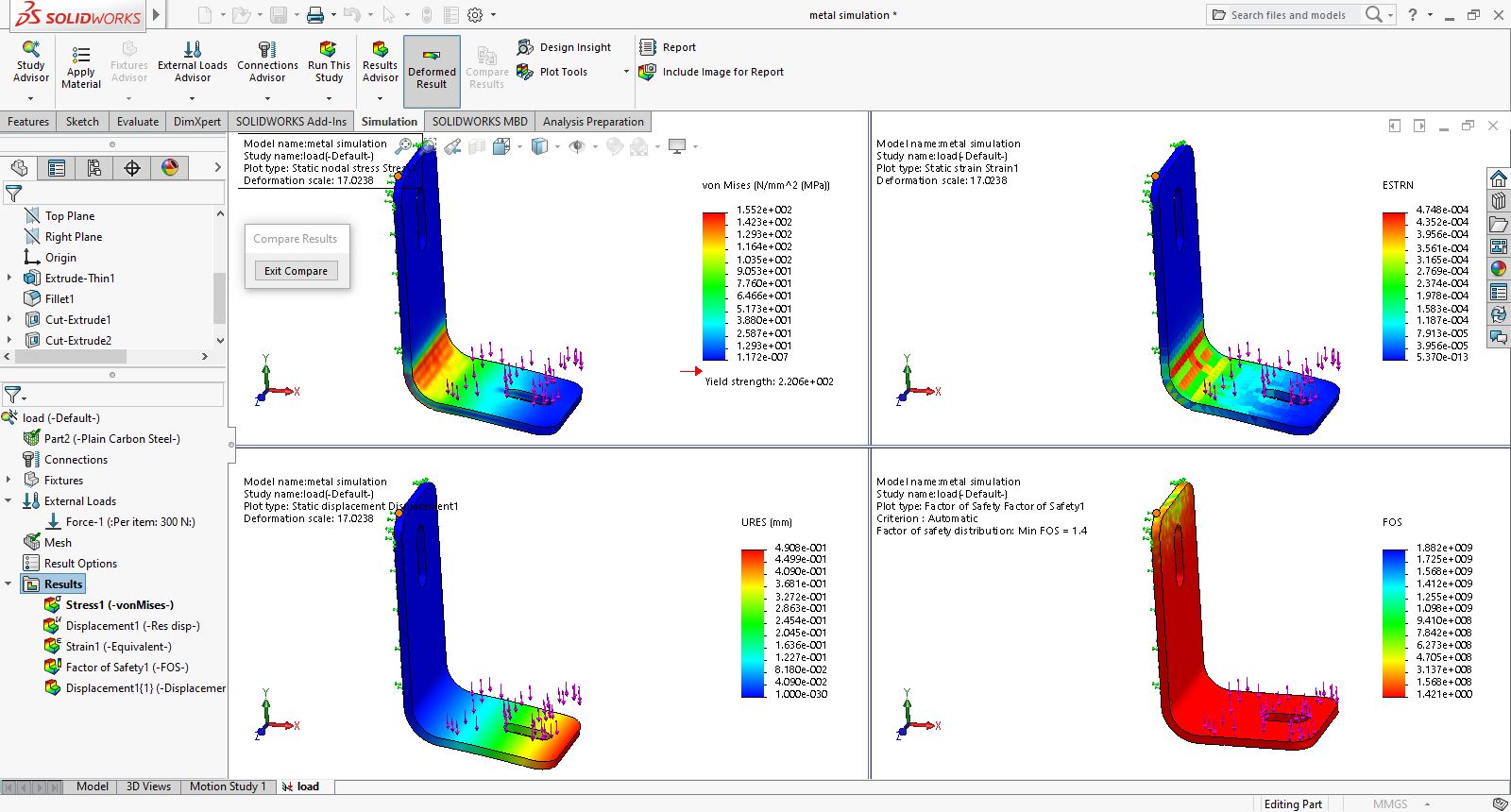1511x812 pixels.
Task: Collapse the Results folder
Action: [x=9, y=584]
